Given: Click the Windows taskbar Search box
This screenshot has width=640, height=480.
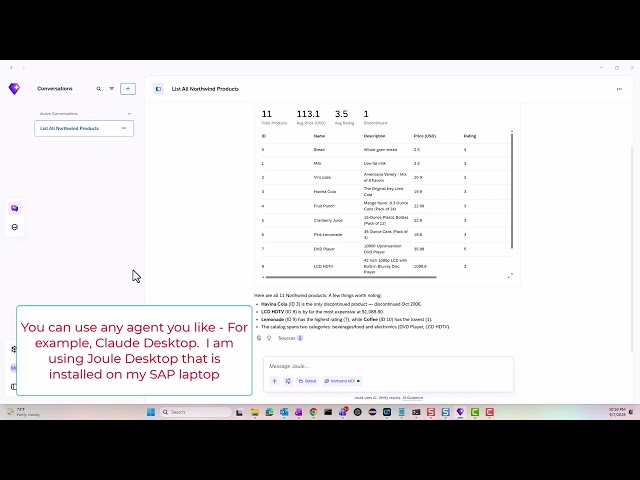Looking at the screenshot, I should (196, 412).
